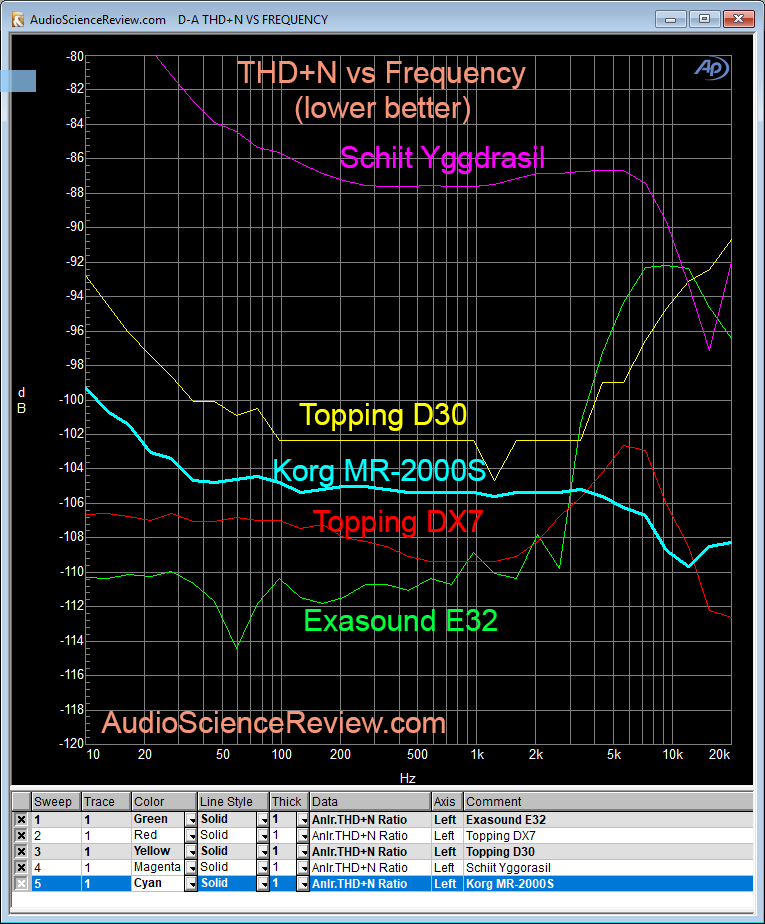Click the Korg MR-2000S graph annotation
Image resolution: width=765 pixels, height=924 pixels.
point(380,471)
